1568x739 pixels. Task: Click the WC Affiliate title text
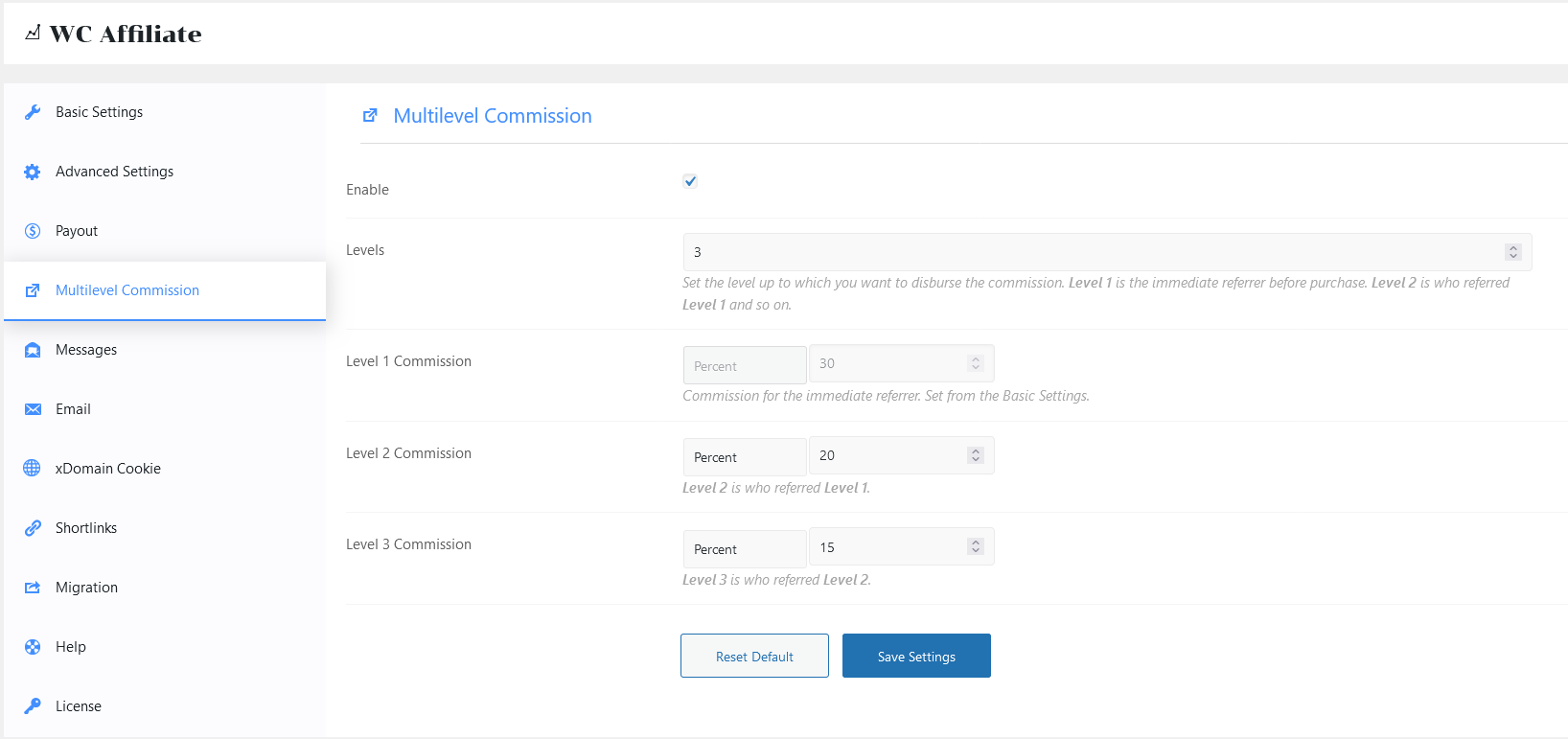[126, 34]
